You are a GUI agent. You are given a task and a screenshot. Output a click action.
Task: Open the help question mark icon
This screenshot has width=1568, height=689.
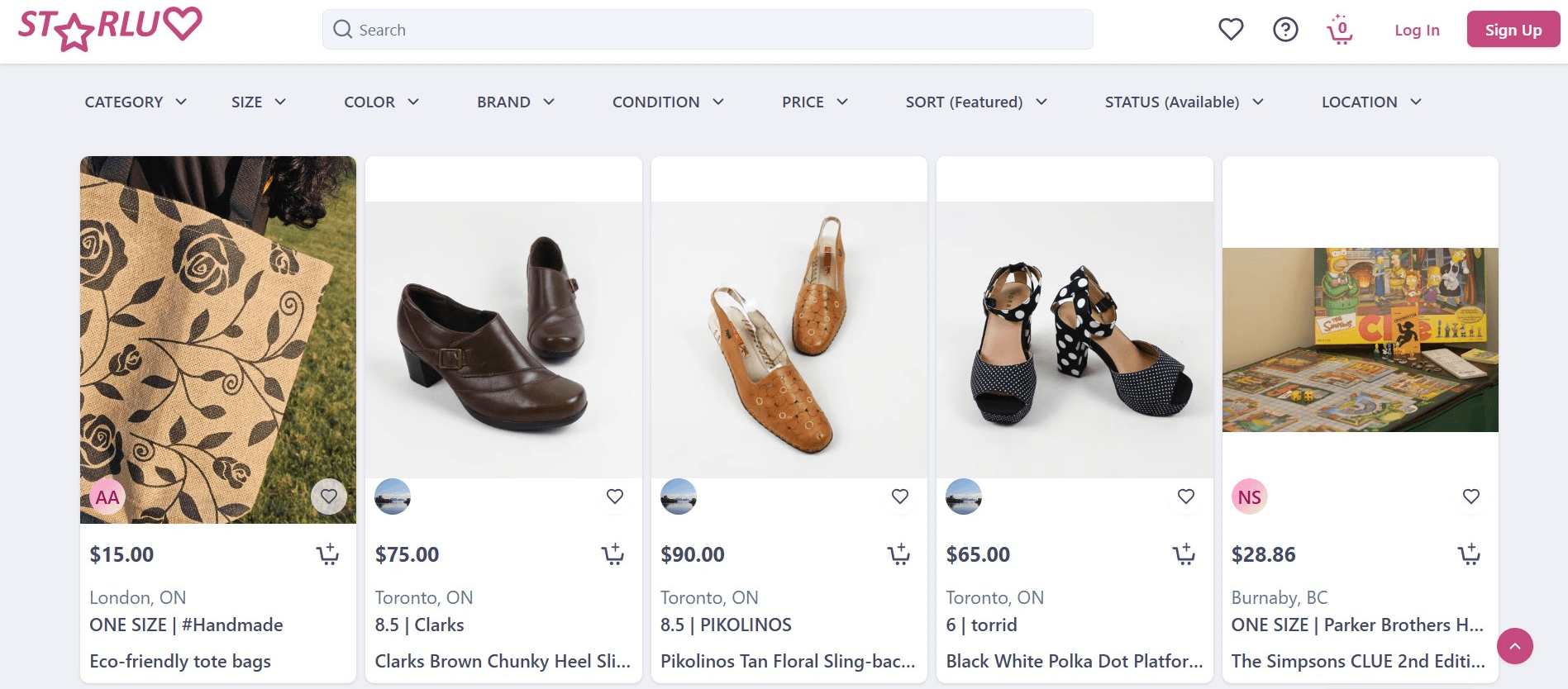1285,30
